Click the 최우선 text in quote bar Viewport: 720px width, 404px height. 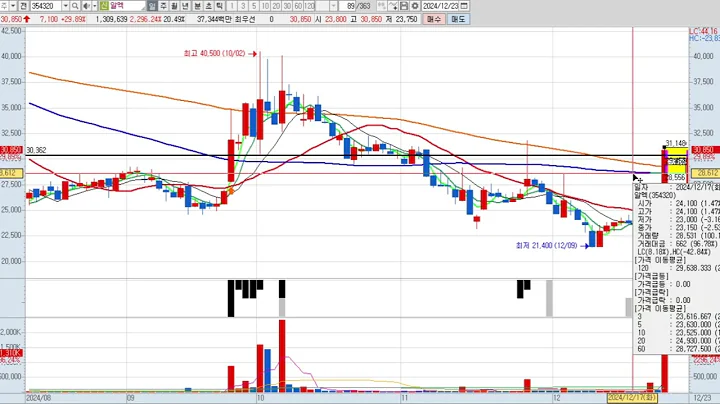pyautogui.click(x=245, y=19)
